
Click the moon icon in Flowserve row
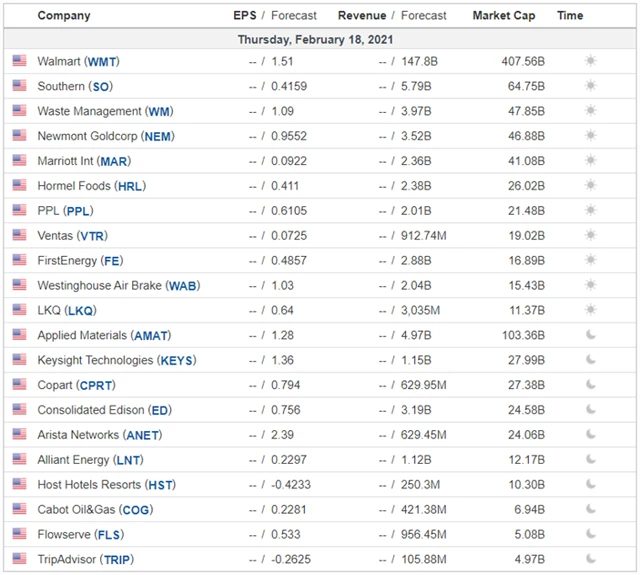[x=590, y=534]
